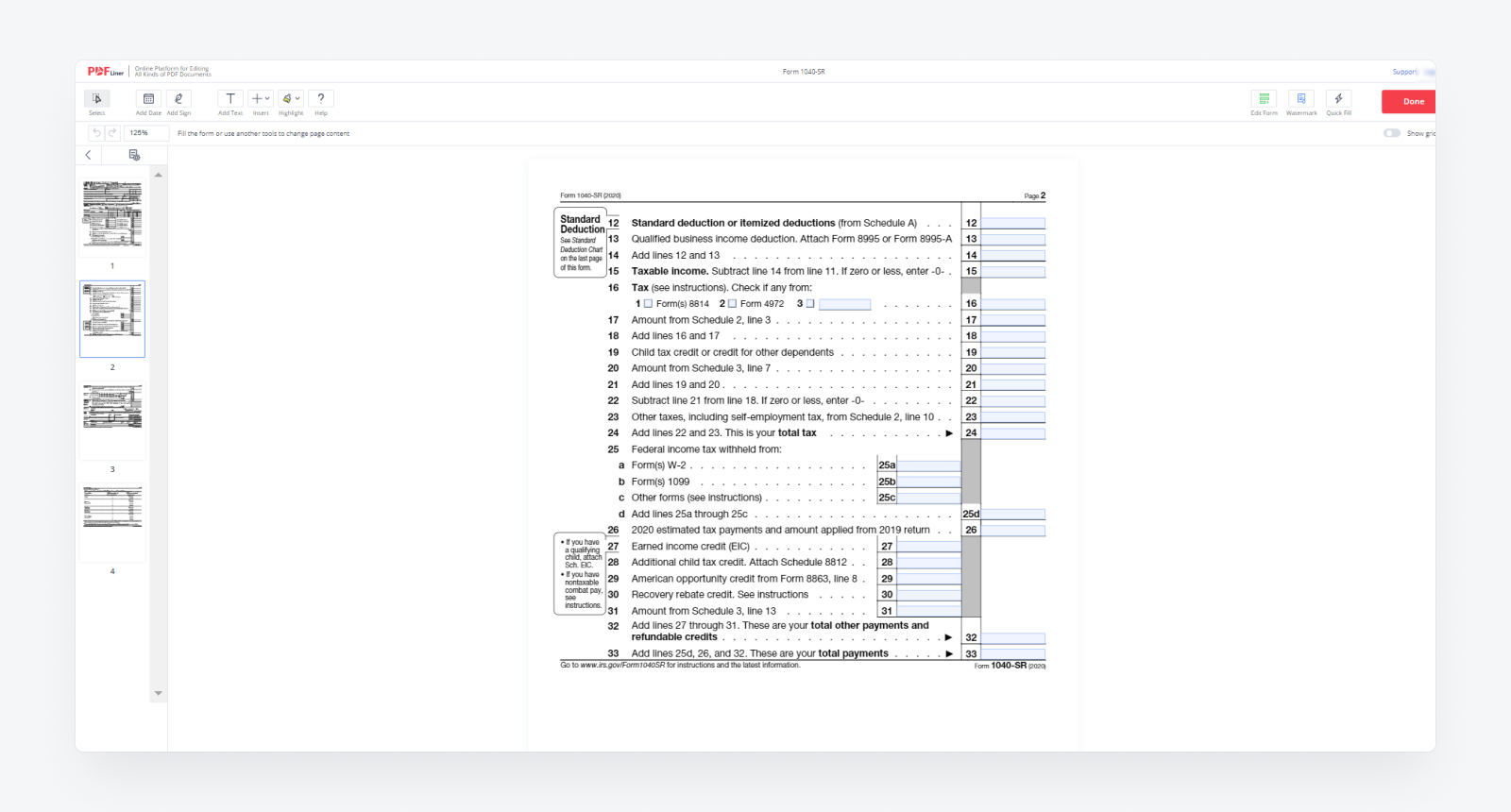
Task: Click the line 30 recovery rebate field
Action: click(928, 595)
